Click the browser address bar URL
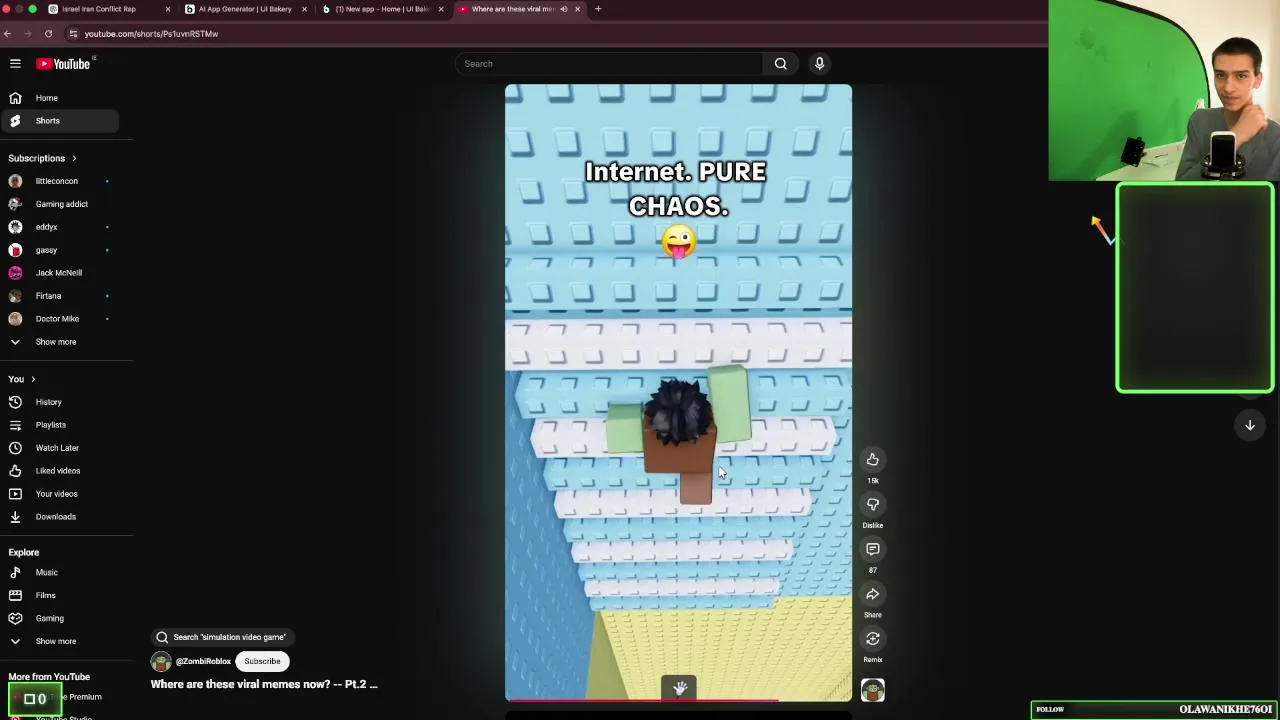The width and height of the screenshot is (1280, 720). [x=151, y=34]
